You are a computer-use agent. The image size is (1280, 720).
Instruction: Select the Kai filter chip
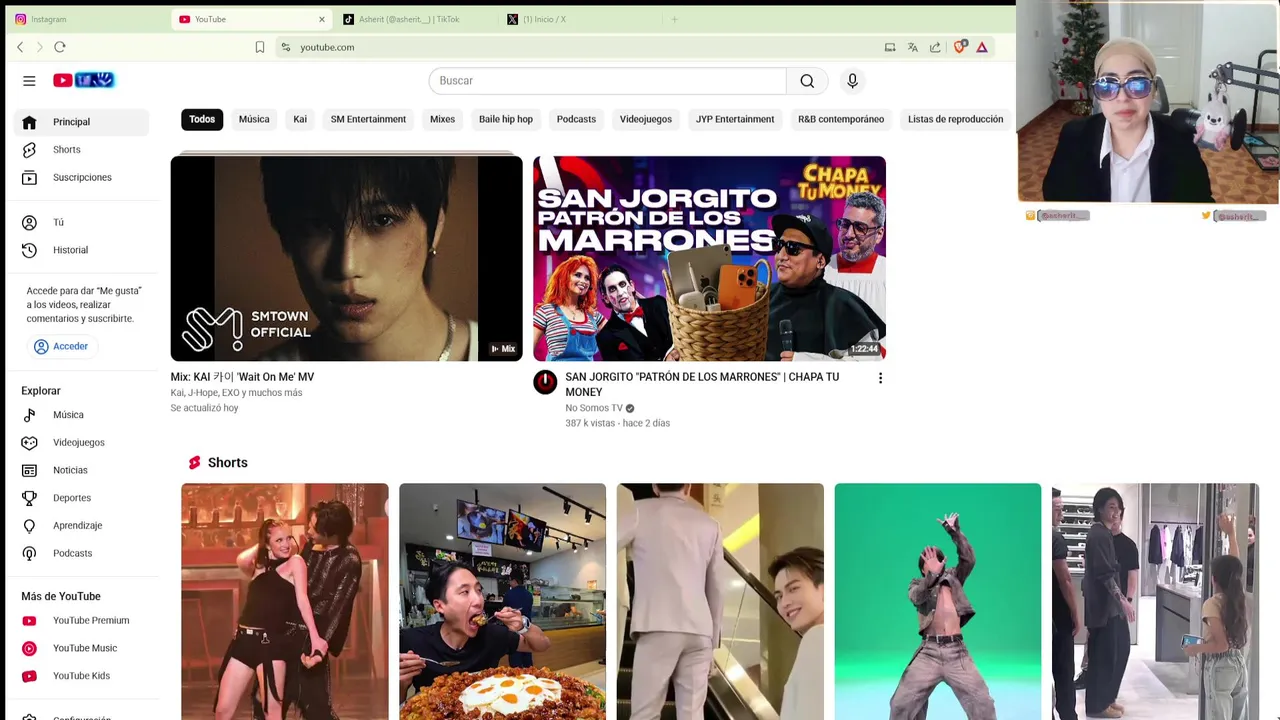tap(300, 119)
